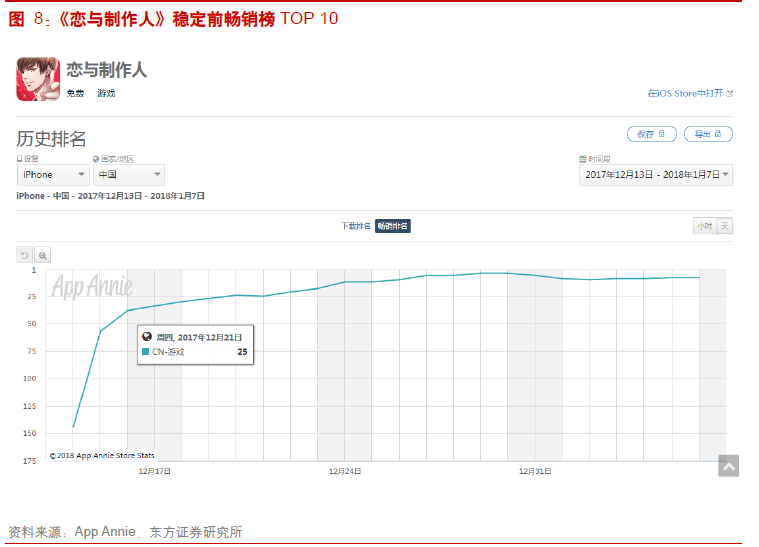The height and width of the screenshot is (547, 759).
Task: Click the magnifier zoom icon
Action: click(x=43, y=255)
